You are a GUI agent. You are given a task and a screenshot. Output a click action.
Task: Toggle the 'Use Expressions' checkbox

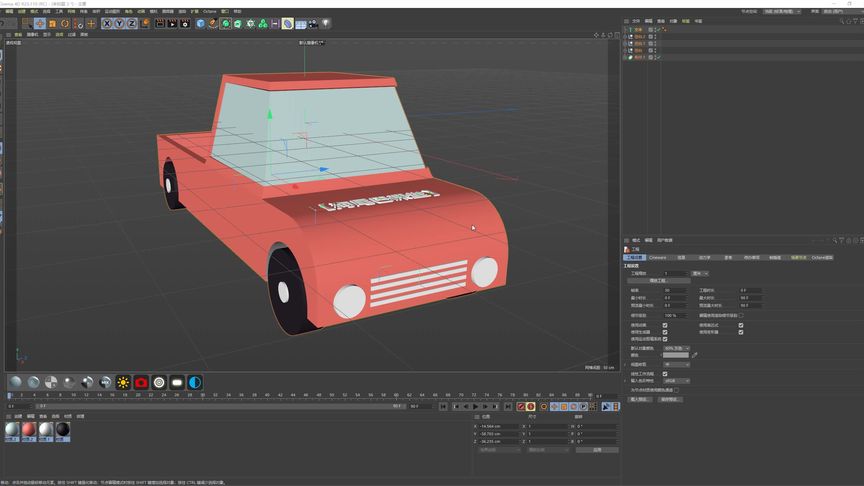click(x=741, y=325)
